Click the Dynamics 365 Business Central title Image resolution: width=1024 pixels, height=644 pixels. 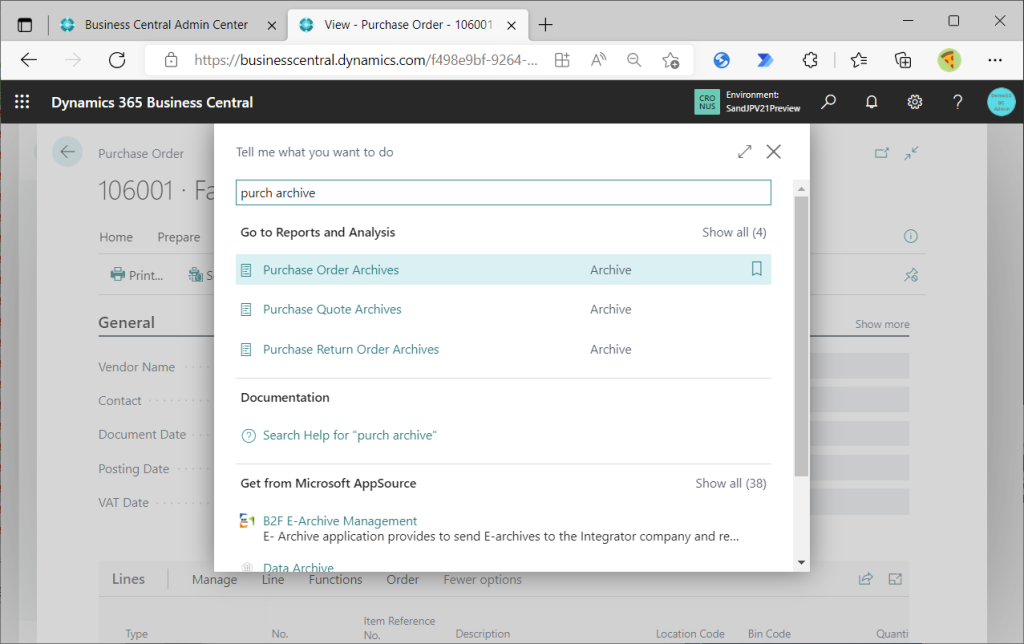click(152, 103)
